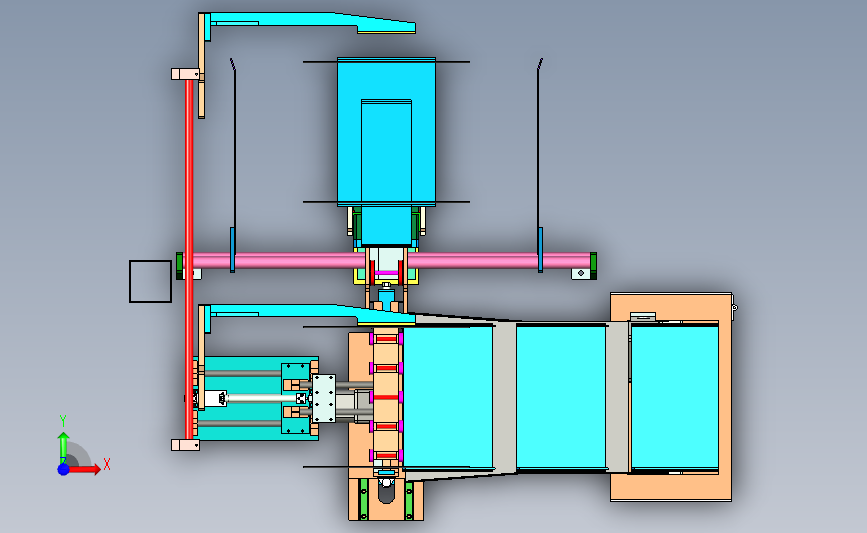Viewport: 867px width, 533px height.
Task: Select the leftmost cyan conveyor panel
Action: [x=448, y=397]
